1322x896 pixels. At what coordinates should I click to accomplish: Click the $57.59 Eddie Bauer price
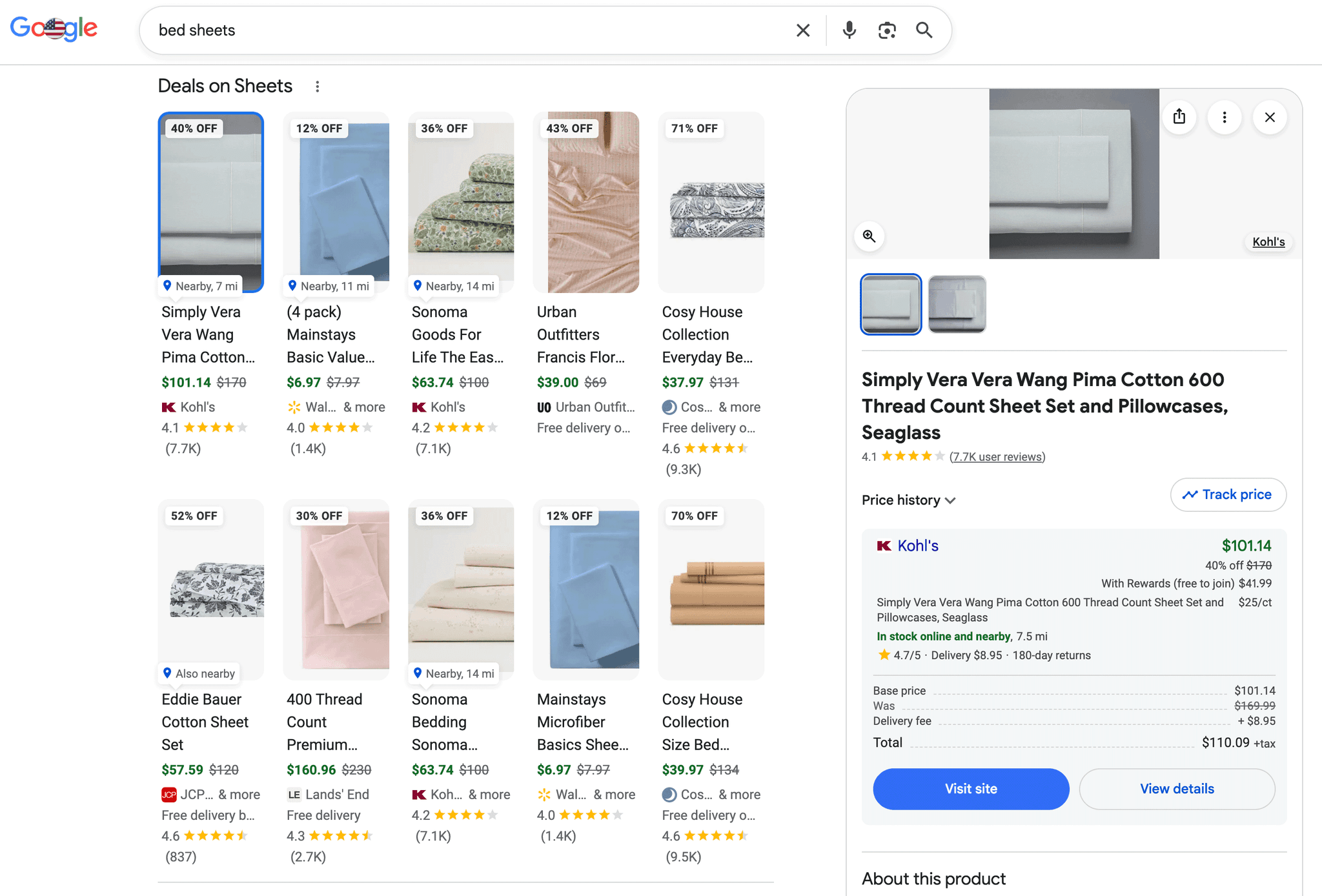[182, 770]
